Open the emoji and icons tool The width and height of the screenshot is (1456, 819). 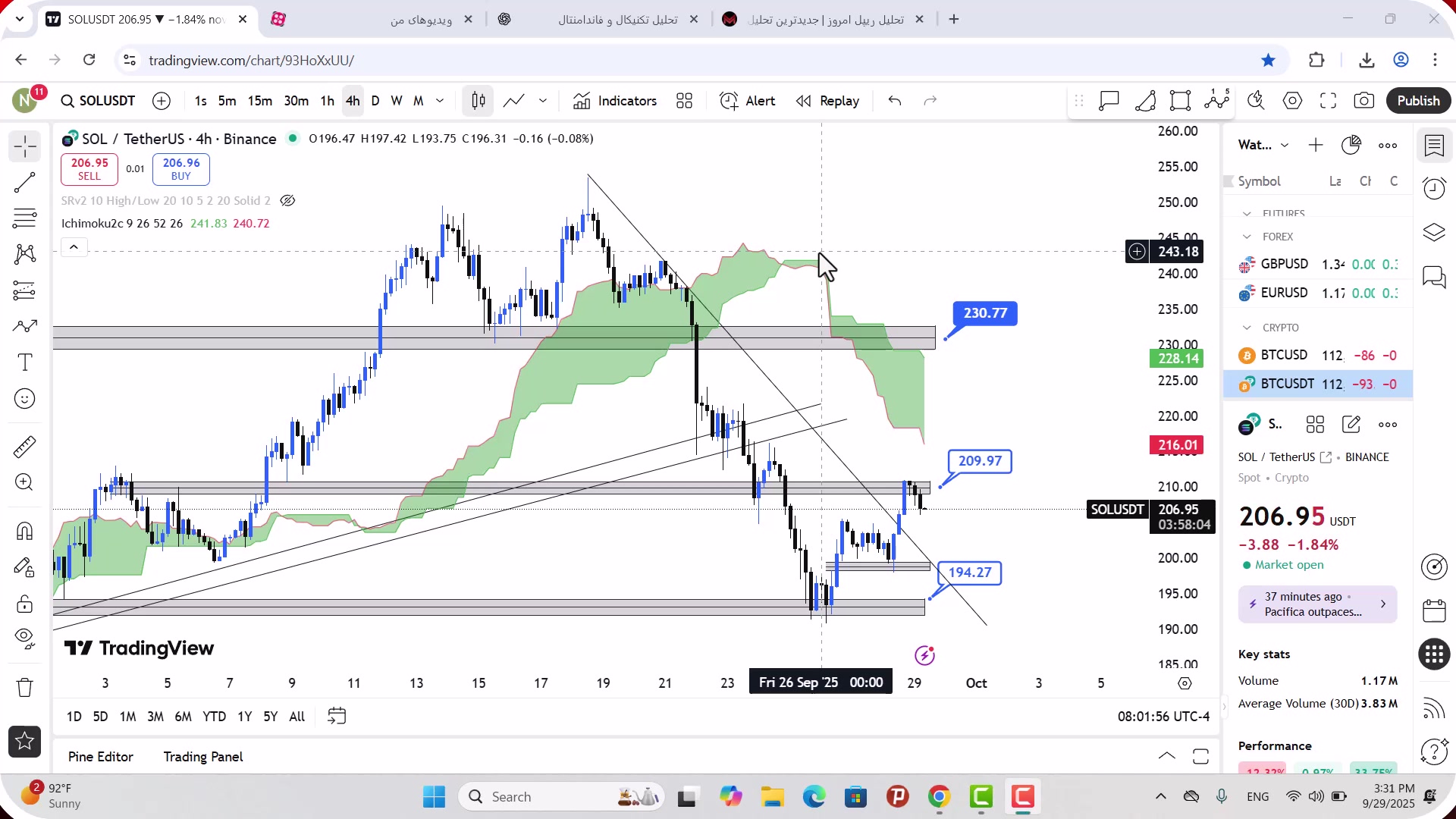coord(25,399)
